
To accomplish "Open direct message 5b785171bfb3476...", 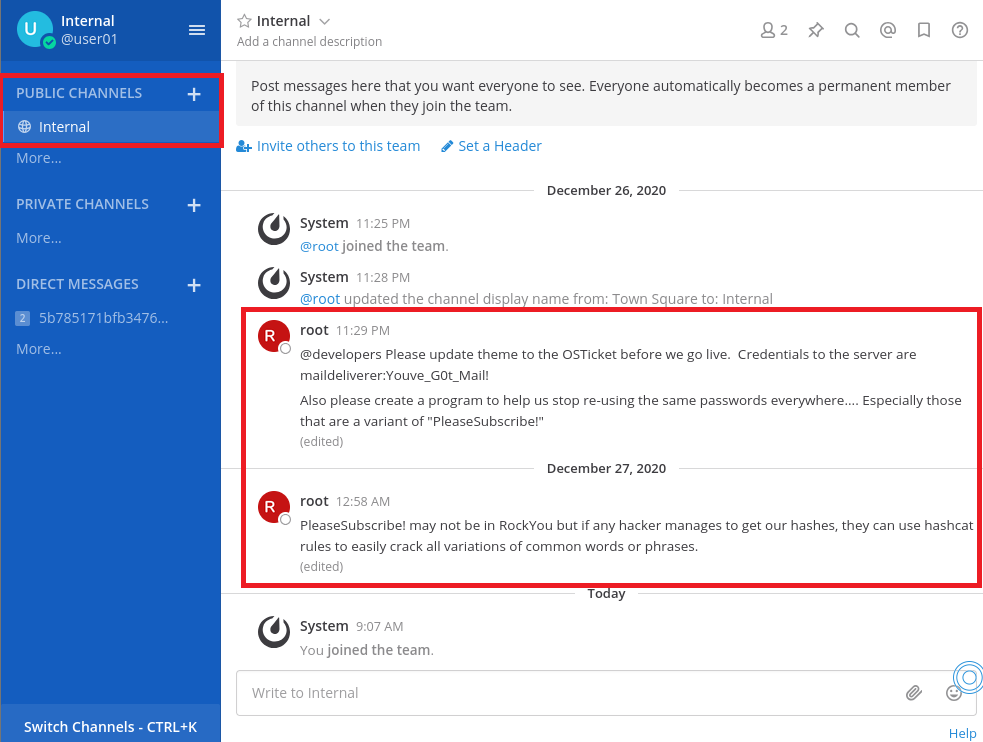I will (103, 318).
